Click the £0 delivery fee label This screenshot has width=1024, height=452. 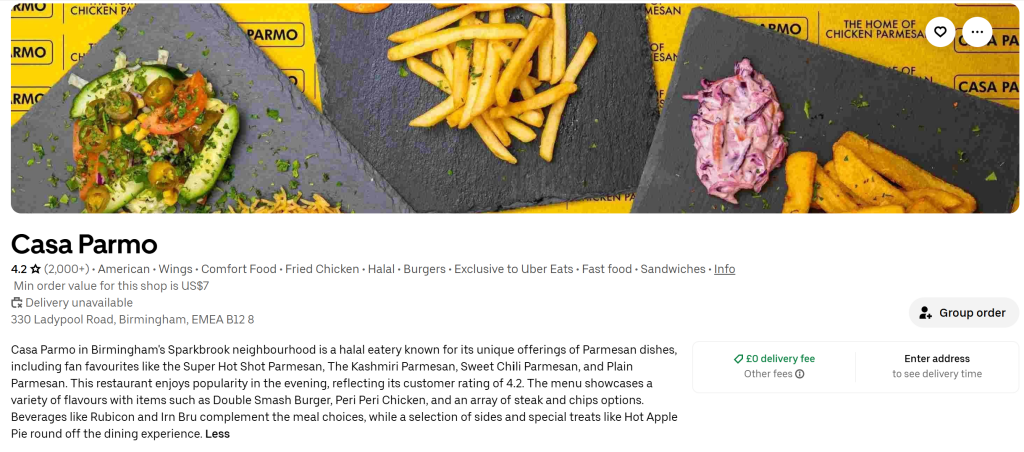(780, 358)
